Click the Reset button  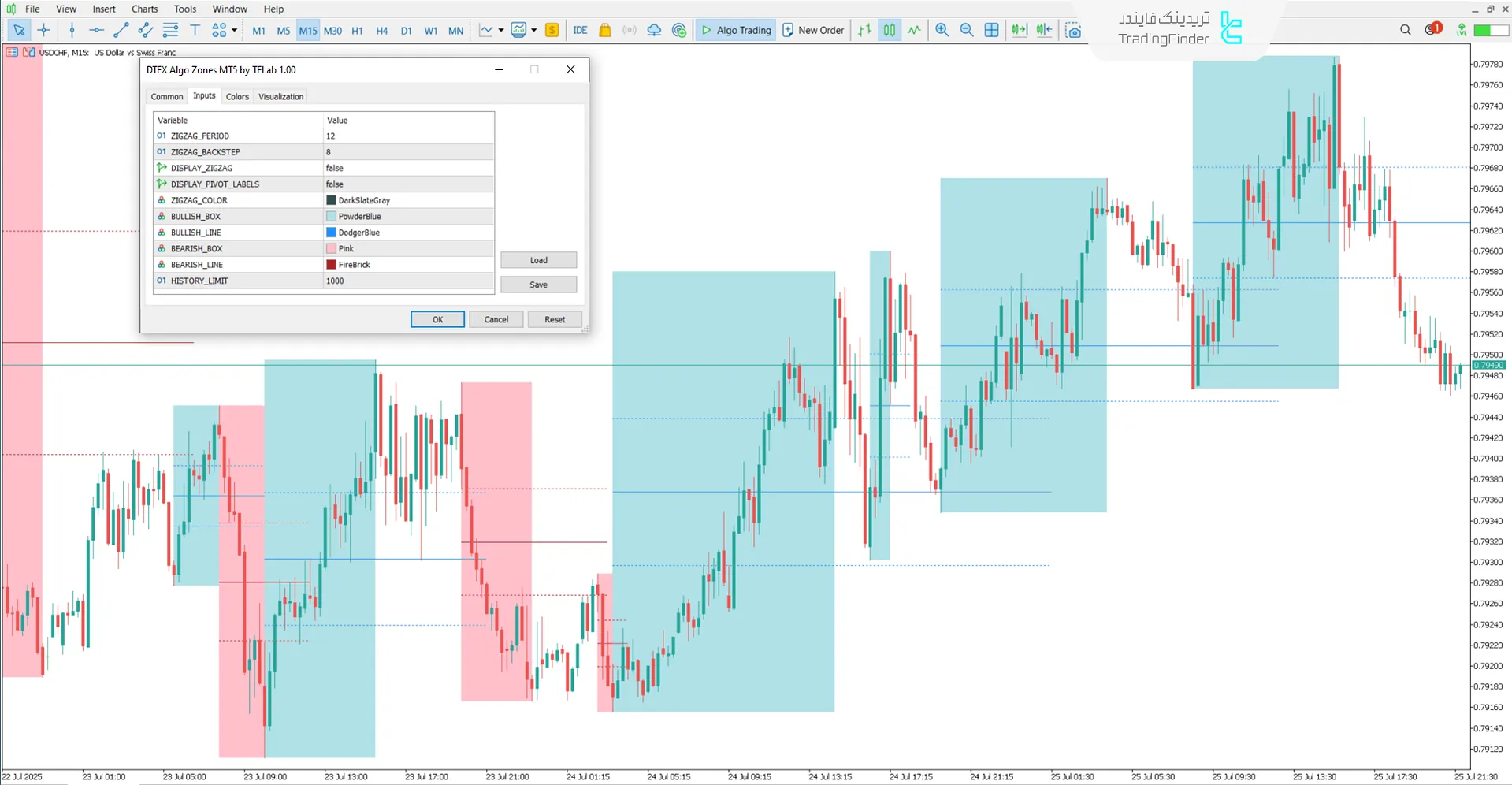click(555, 319)
